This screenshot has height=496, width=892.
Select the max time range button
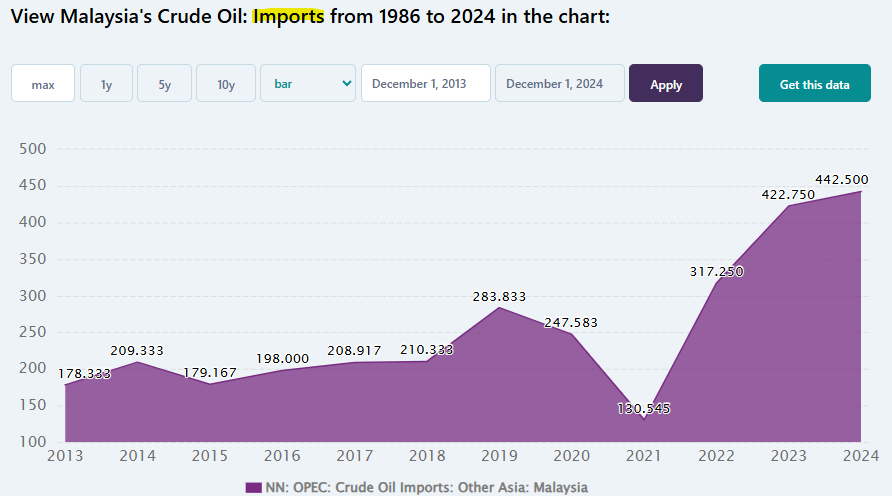[x=43, y=84]
